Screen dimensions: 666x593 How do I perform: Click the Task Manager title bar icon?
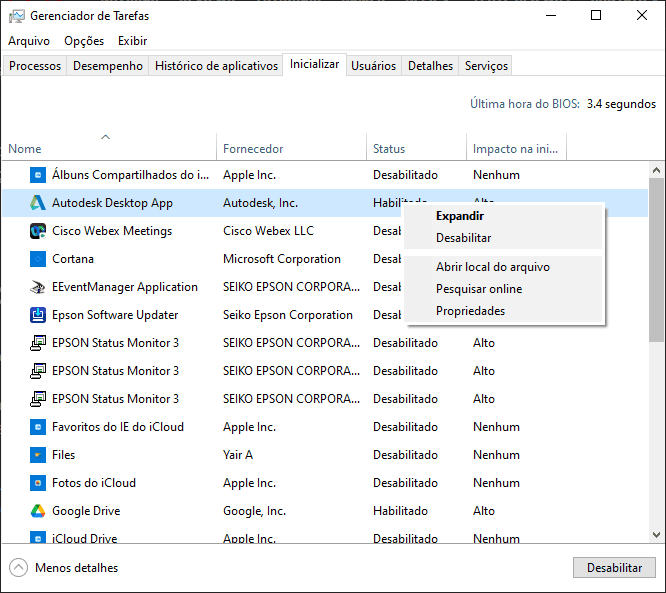click(x=17, y=16)
